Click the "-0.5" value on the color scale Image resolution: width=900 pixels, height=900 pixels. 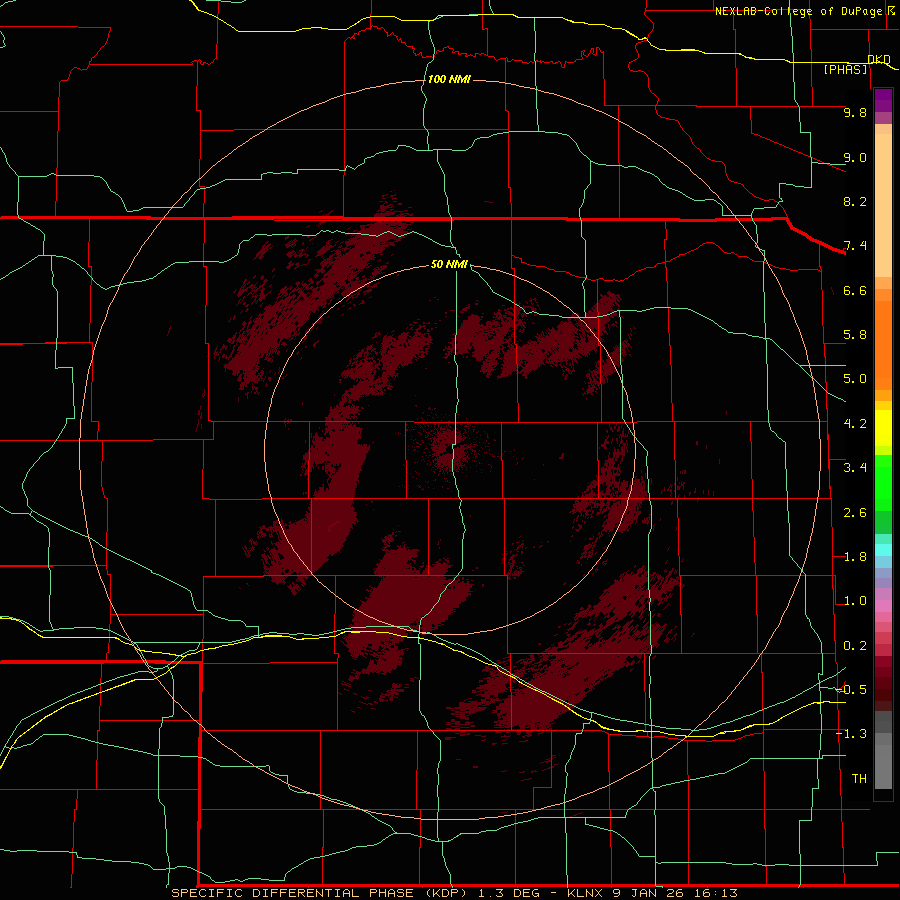pos(851,690)
